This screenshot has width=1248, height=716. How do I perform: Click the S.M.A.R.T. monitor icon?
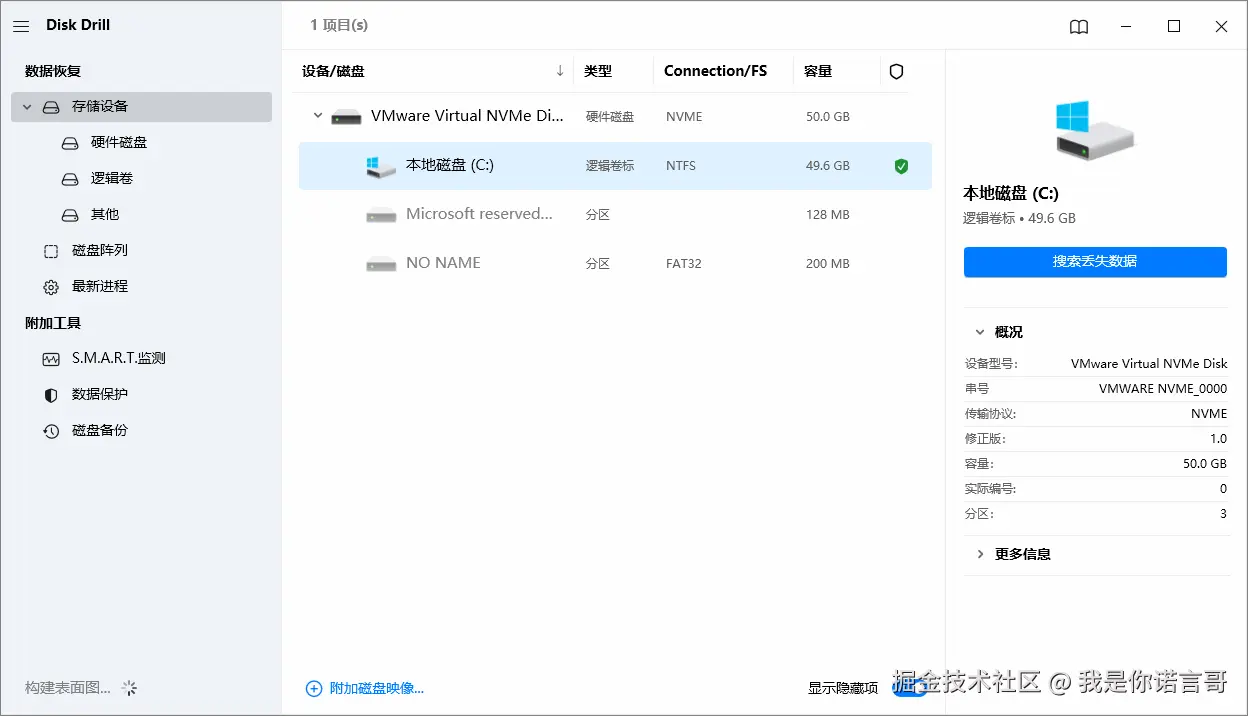point(51,359)
